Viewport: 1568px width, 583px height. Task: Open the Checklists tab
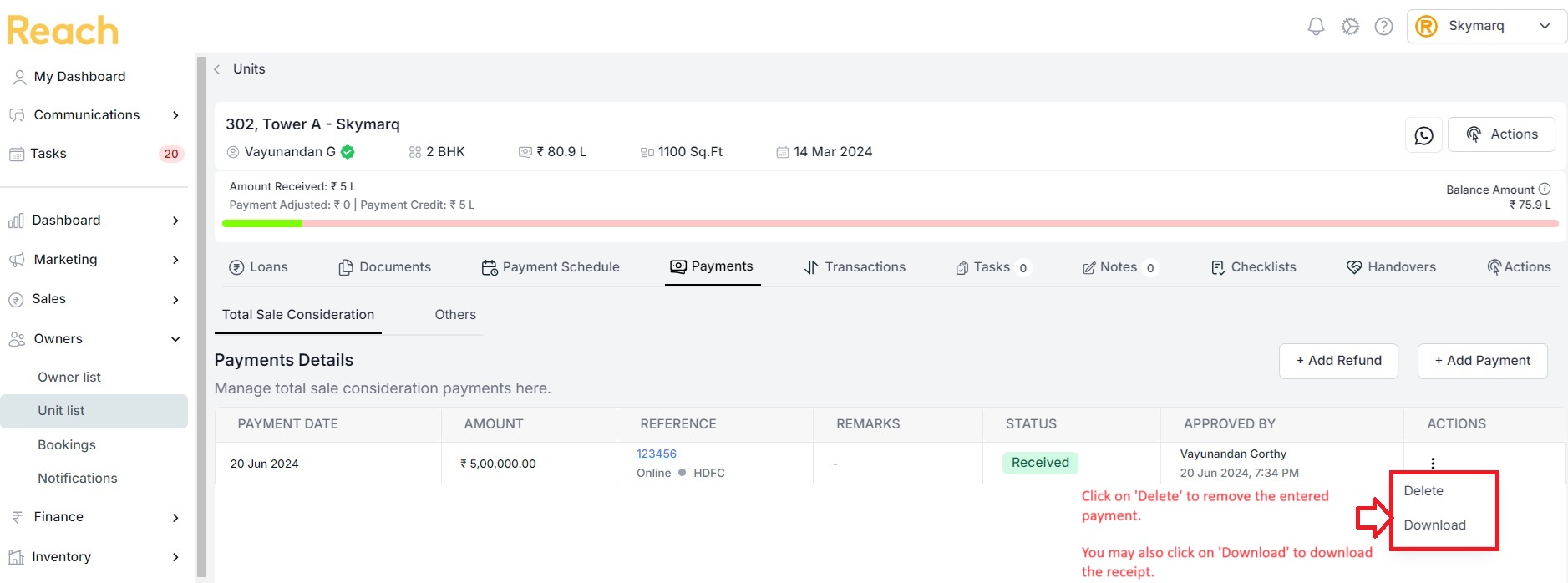pos(1253,267)
